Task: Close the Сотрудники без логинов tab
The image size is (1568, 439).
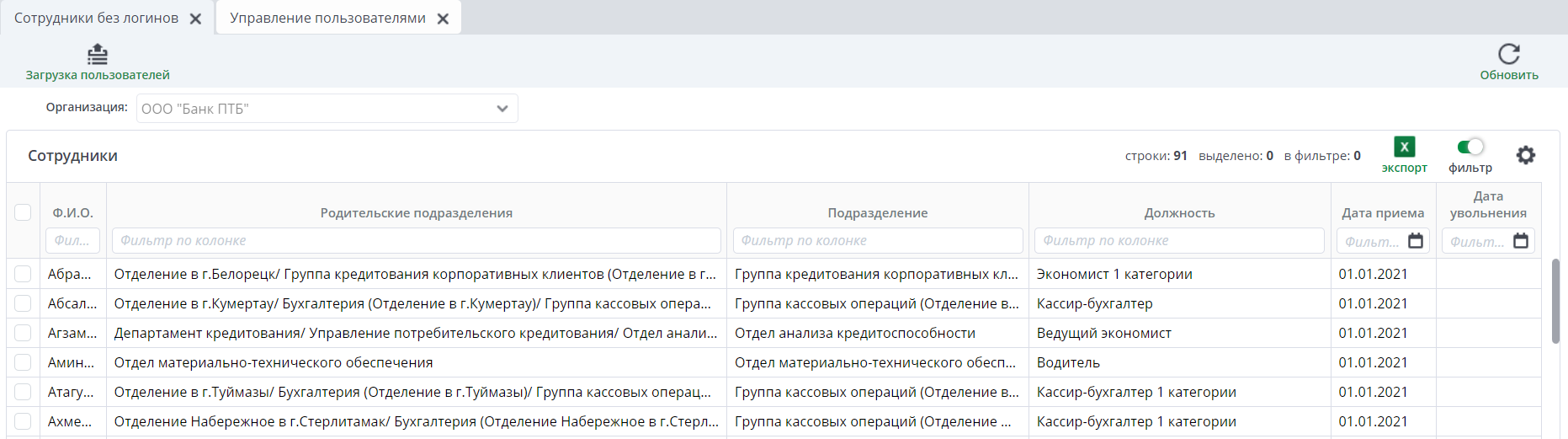Action: point(195,19)
